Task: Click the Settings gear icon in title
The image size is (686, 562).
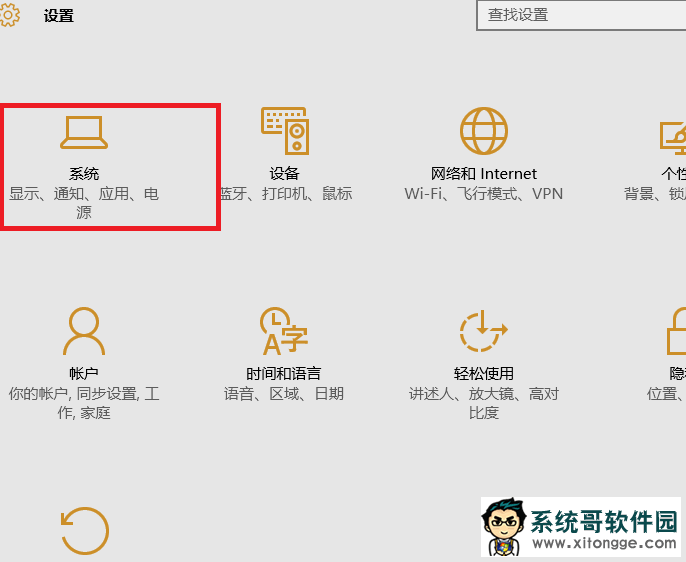Action: pos(9,15)
